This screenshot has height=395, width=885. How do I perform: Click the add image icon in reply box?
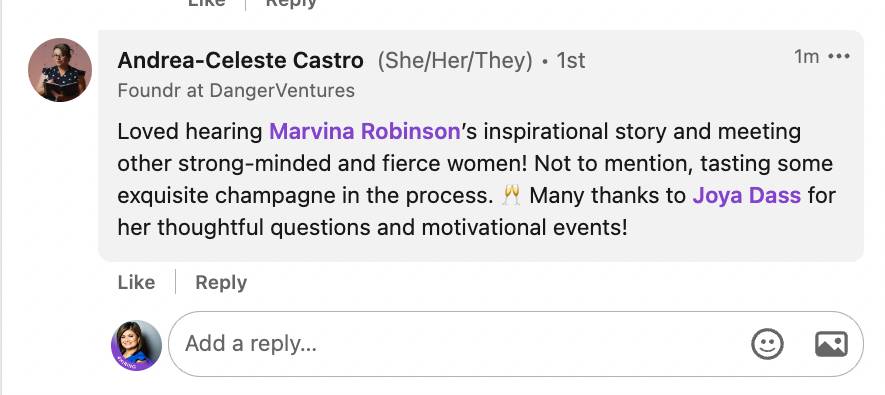click(x=831, y=344)
